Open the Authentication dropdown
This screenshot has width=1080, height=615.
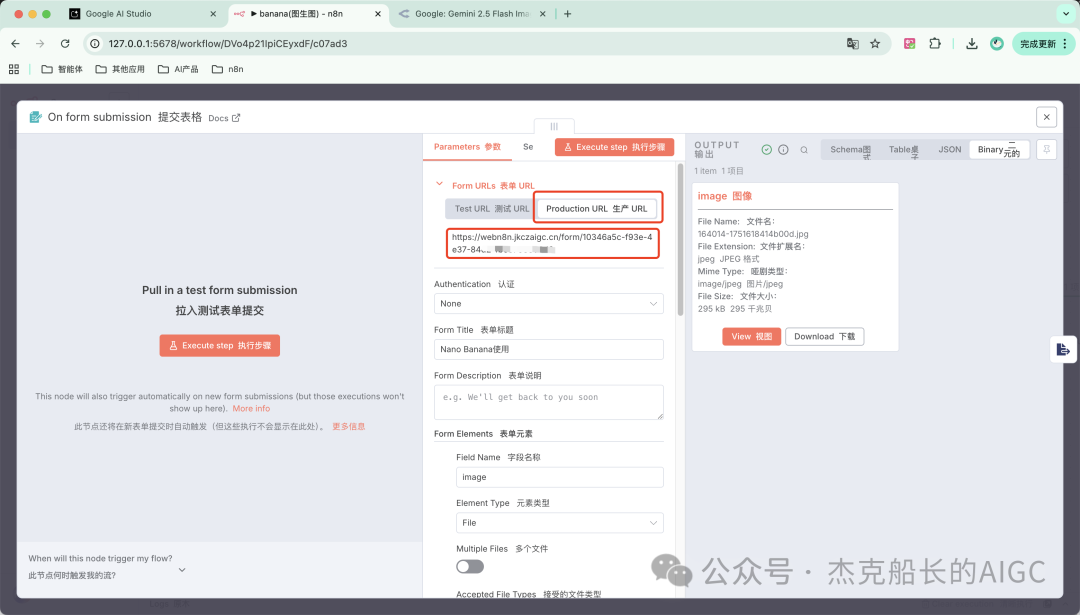[x=548, y=303]
